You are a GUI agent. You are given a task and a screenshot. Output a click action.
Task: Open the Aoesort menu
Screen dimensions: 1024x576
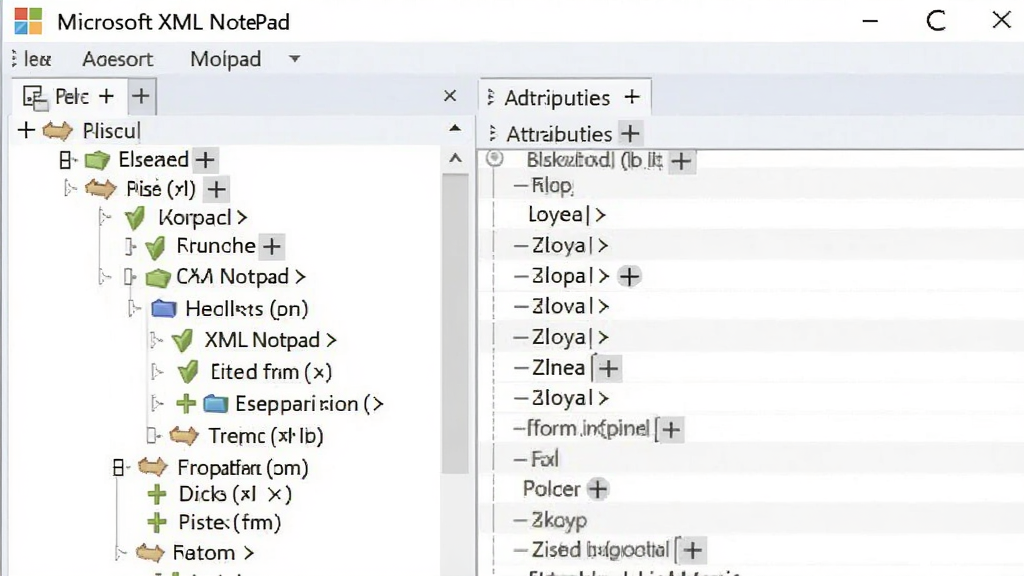tap(118, 59)
